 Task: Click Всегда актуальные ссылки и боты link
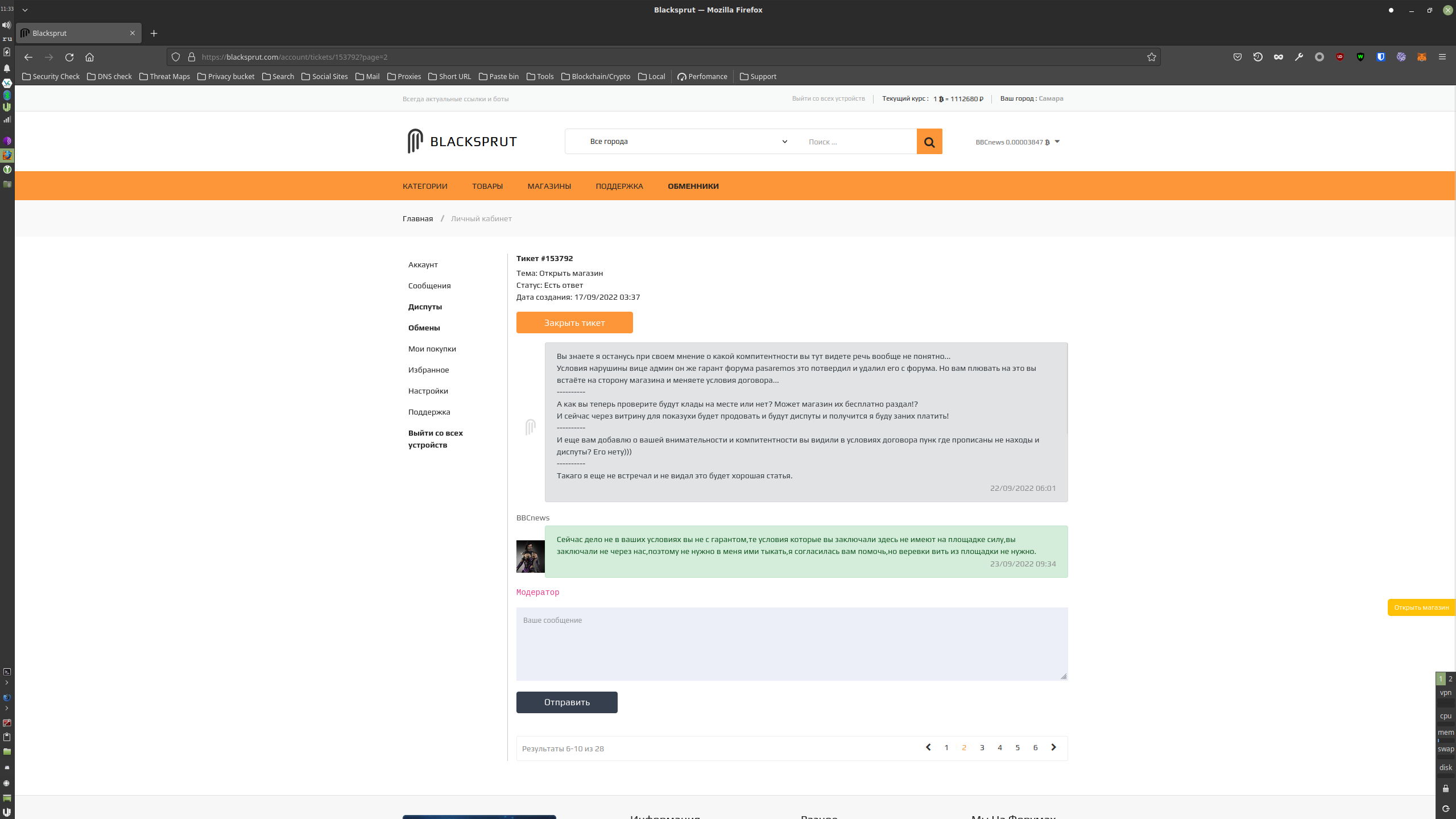[456, 99]
